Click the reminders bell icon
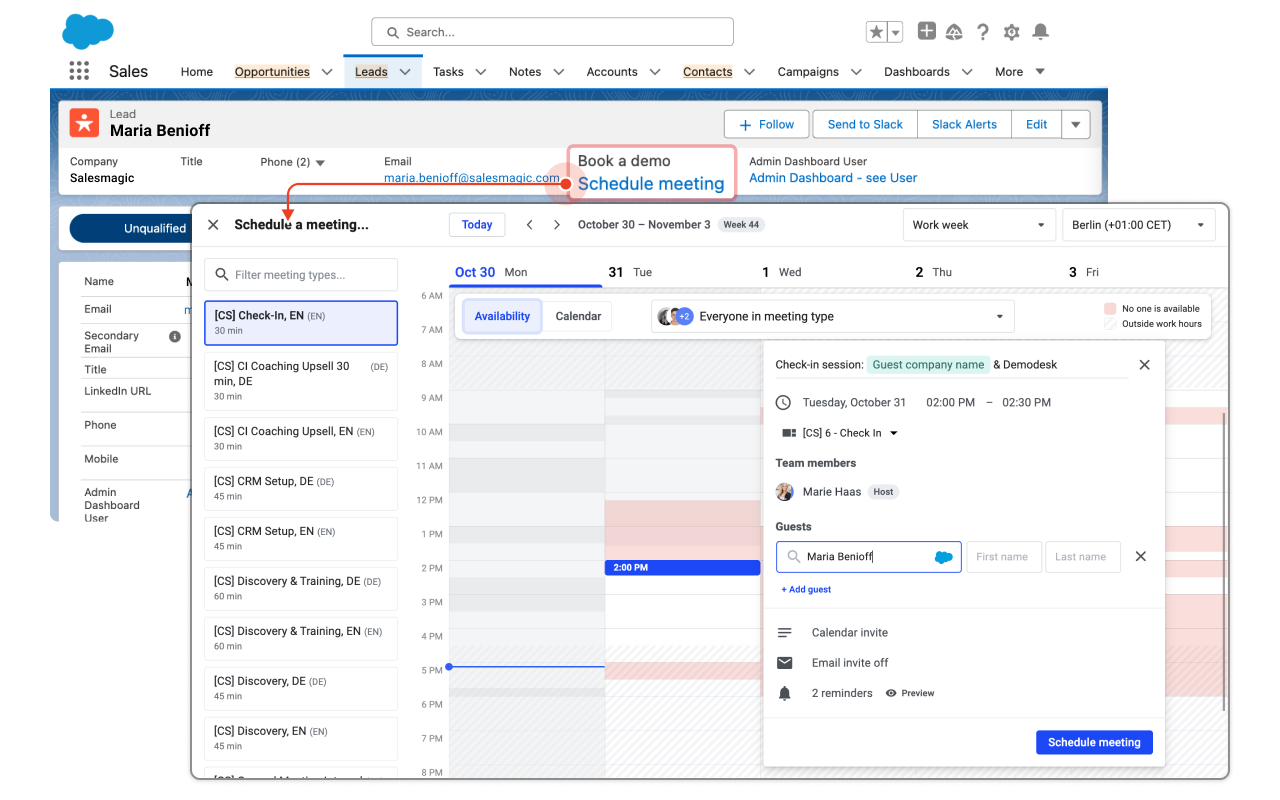This screenshot has height=800, width=1280. 785,693
